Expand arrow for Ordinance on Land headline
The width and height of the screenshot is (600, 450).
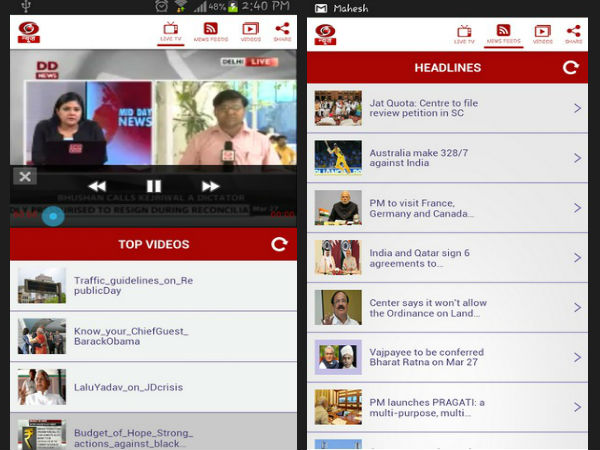577,308
